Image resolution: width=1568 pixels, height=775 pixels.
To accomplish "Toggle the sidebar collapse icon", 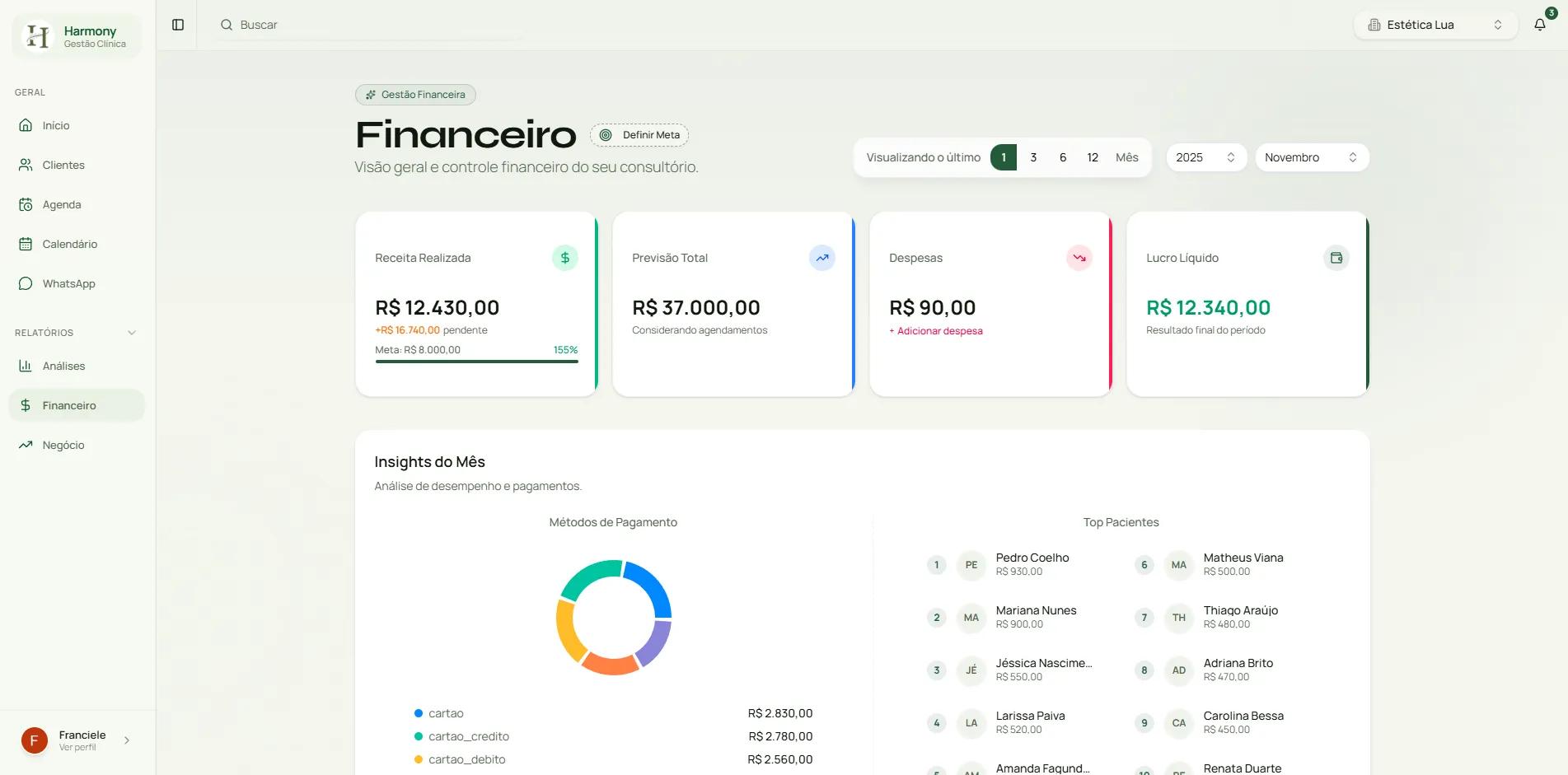I will tap(177, 24).
